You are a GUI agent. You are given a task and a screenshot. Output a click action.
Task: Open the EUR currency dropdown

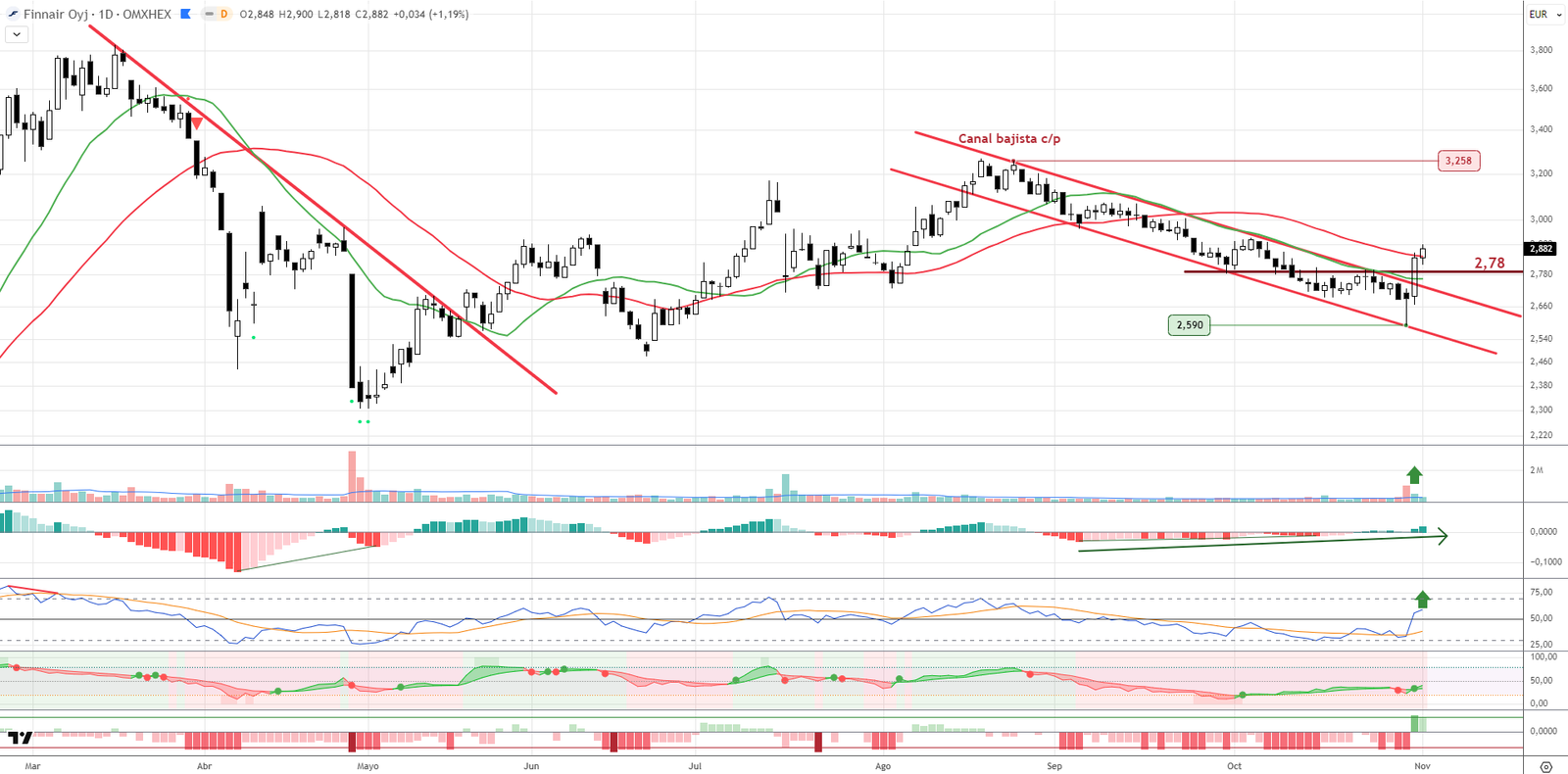pyautogui.click(x=1544, y=15)
